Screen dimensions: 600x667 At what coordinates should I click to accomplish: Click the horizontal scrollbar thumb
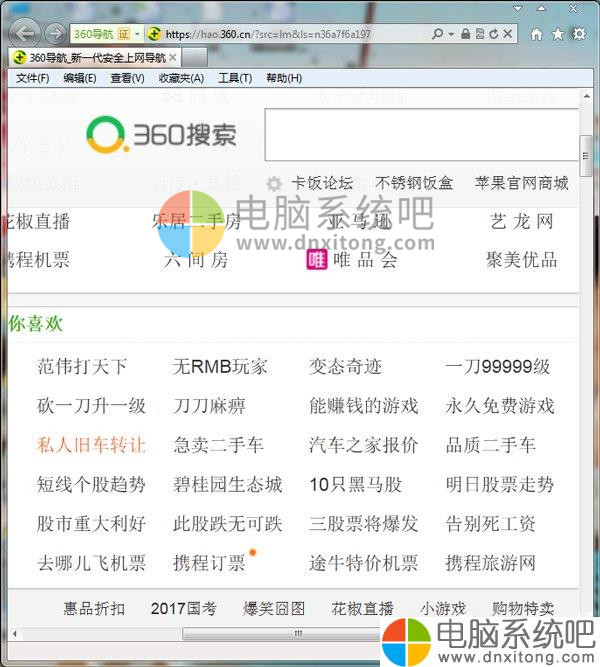point(282,634)
